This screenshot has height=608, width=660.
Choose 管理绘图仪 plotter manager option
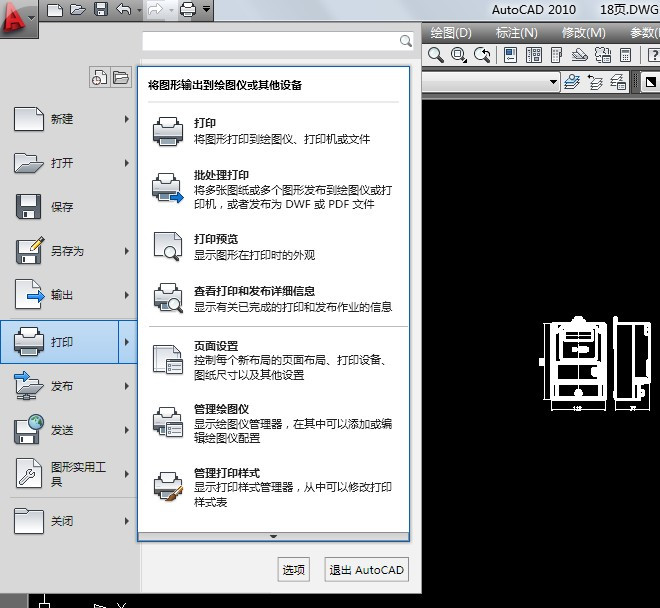[274, 424]
